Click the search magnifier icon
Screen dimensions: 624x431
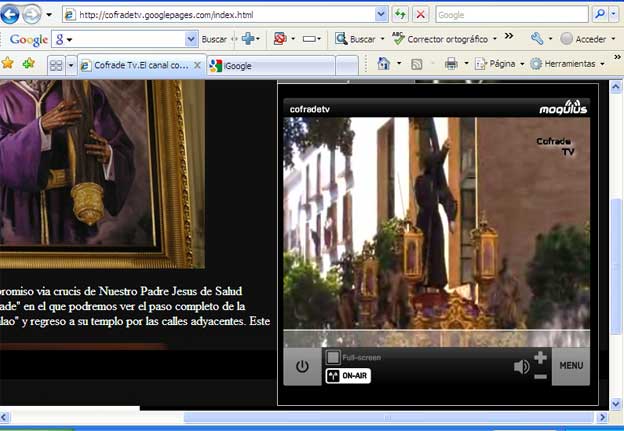point(601,14)
